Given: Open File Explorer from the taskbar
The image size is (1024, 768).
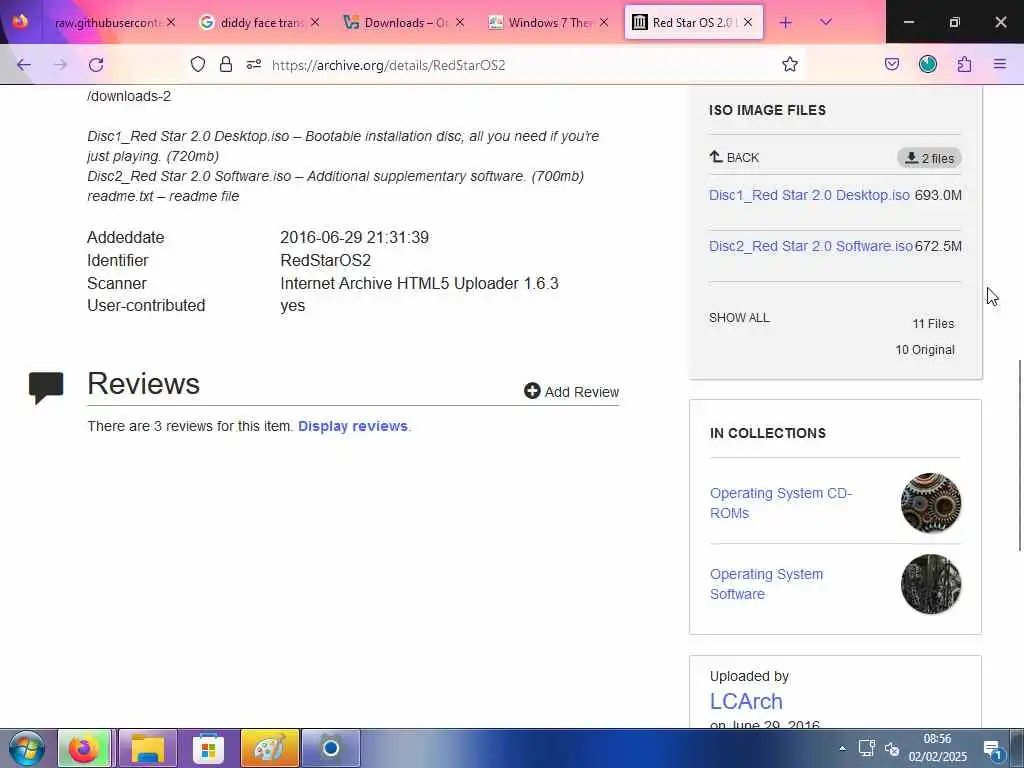Looking at the screenshot, I should (x=148, y=748).
